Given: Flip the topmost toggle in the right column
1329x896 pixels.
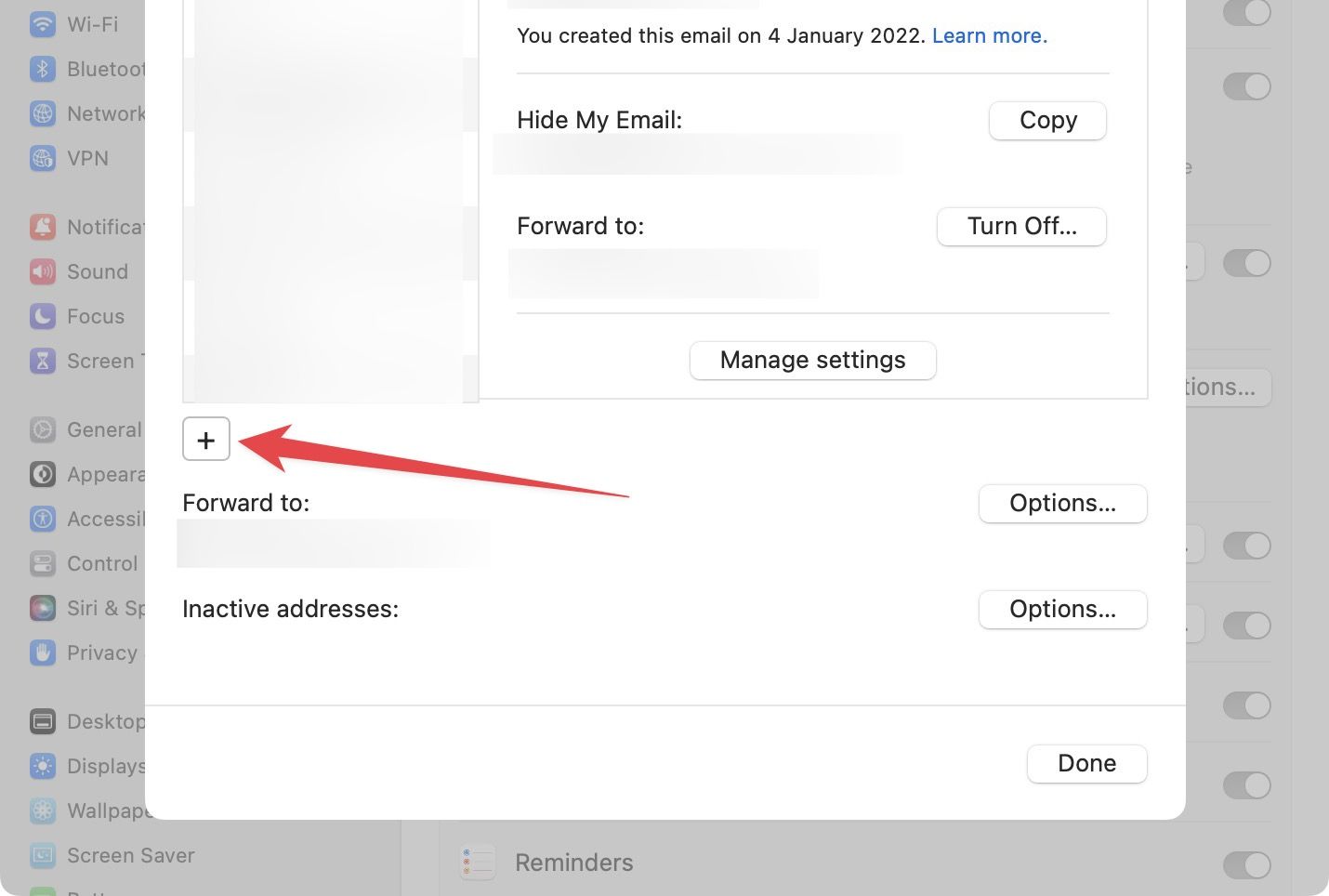Looking at the screenshot, I should (1247, 14).
